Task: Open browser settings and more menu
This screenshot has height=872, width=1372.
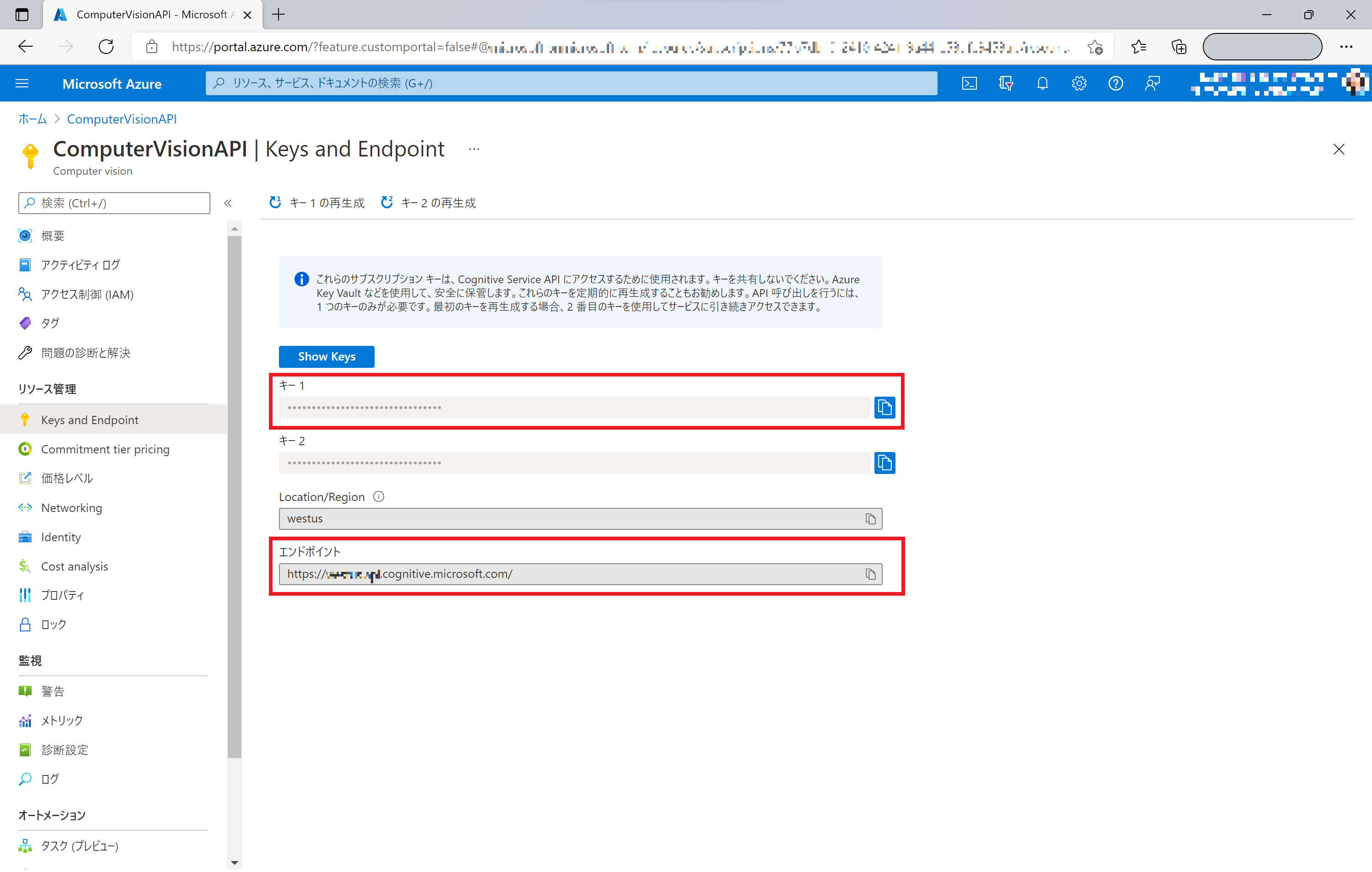Action: pyautogui.click(x=1346, y=47)
